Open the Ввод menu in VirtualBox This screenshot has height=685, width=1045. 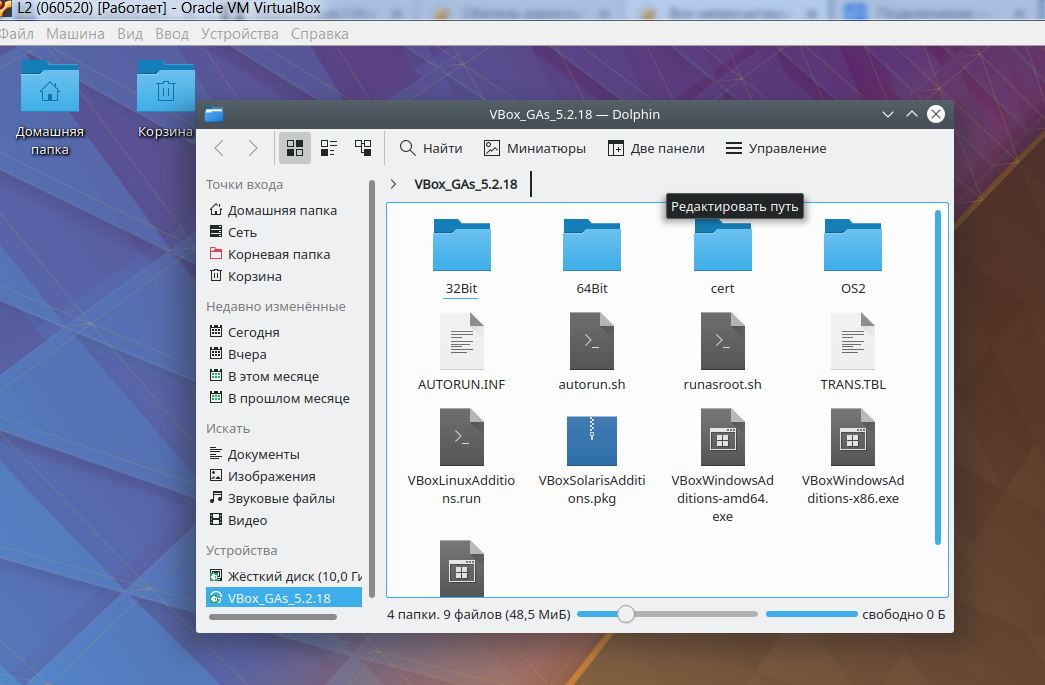[x=172, y=33]
